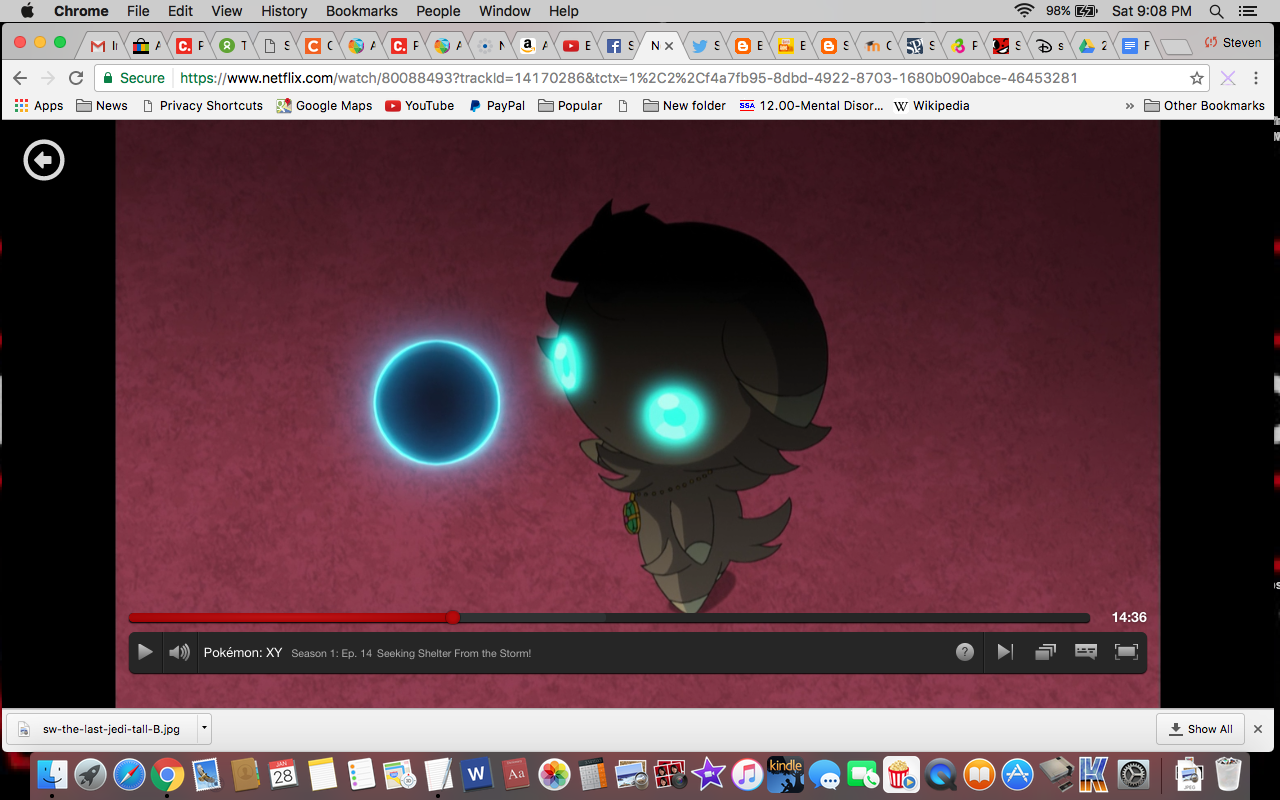Open iTunes from the dock
Viewport: 1280px width, 800px height.
click(x=747, y=773)
